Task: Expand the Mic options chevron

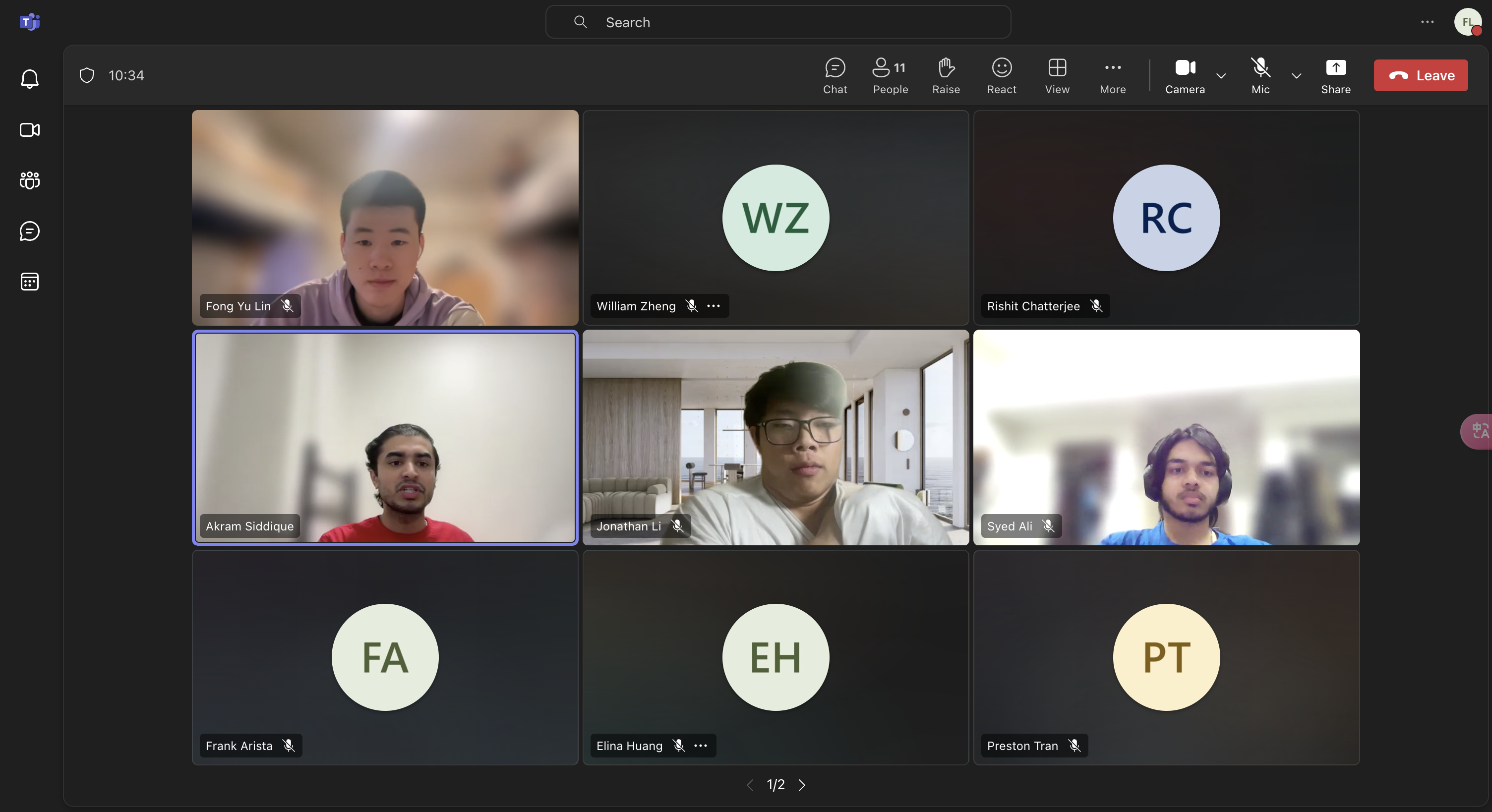Action: [x=1296, y=76]
